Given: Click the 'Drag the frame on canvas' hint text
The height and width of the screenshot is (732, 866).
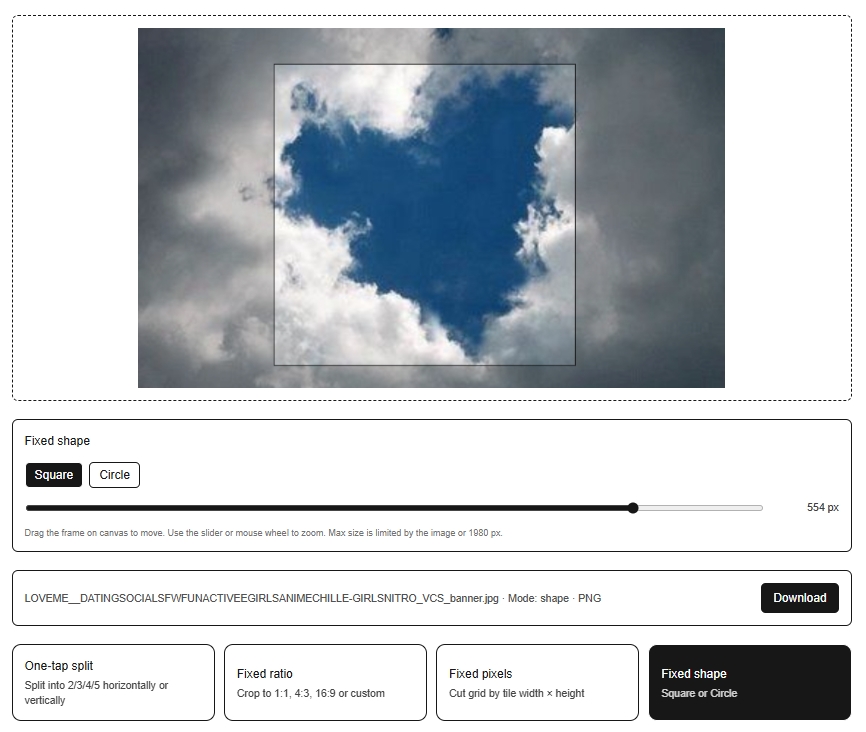Looking at the screenshot, I should (x=263, y=533).
